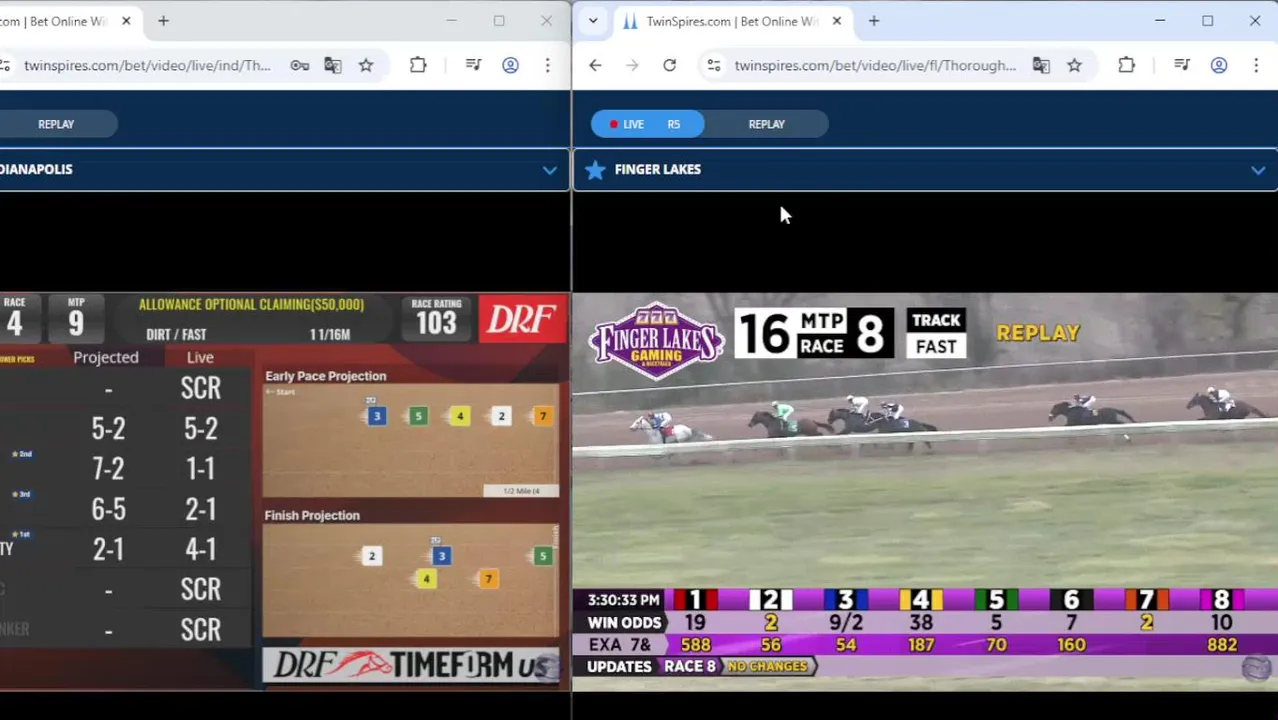The width and height of the screenshot is (1278, 720).
Task: Open new tab in right window
Action: [x=874, y=21]
